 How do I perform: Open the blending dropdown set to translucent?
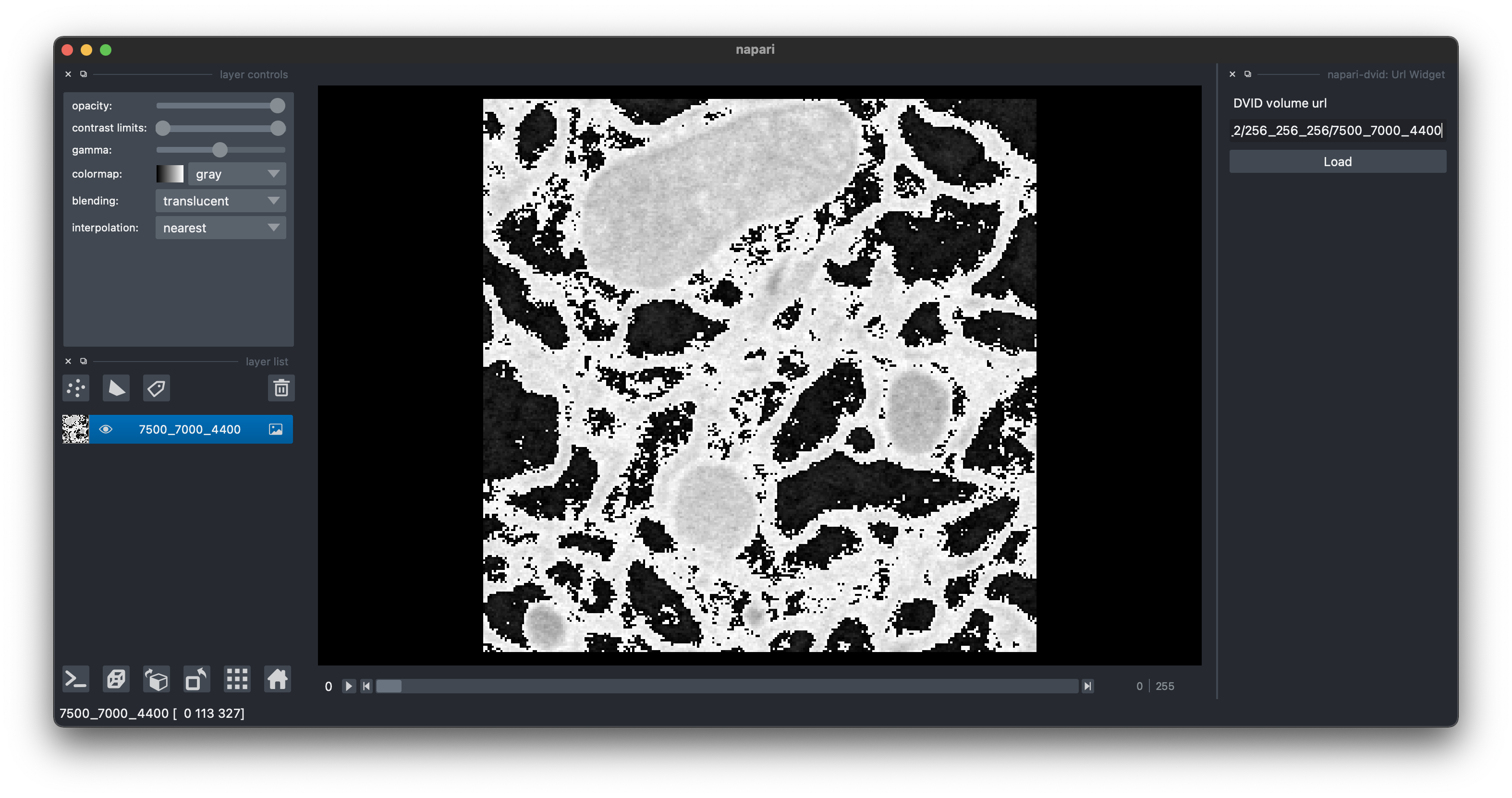pyautogui.click(x=220, y=201)
